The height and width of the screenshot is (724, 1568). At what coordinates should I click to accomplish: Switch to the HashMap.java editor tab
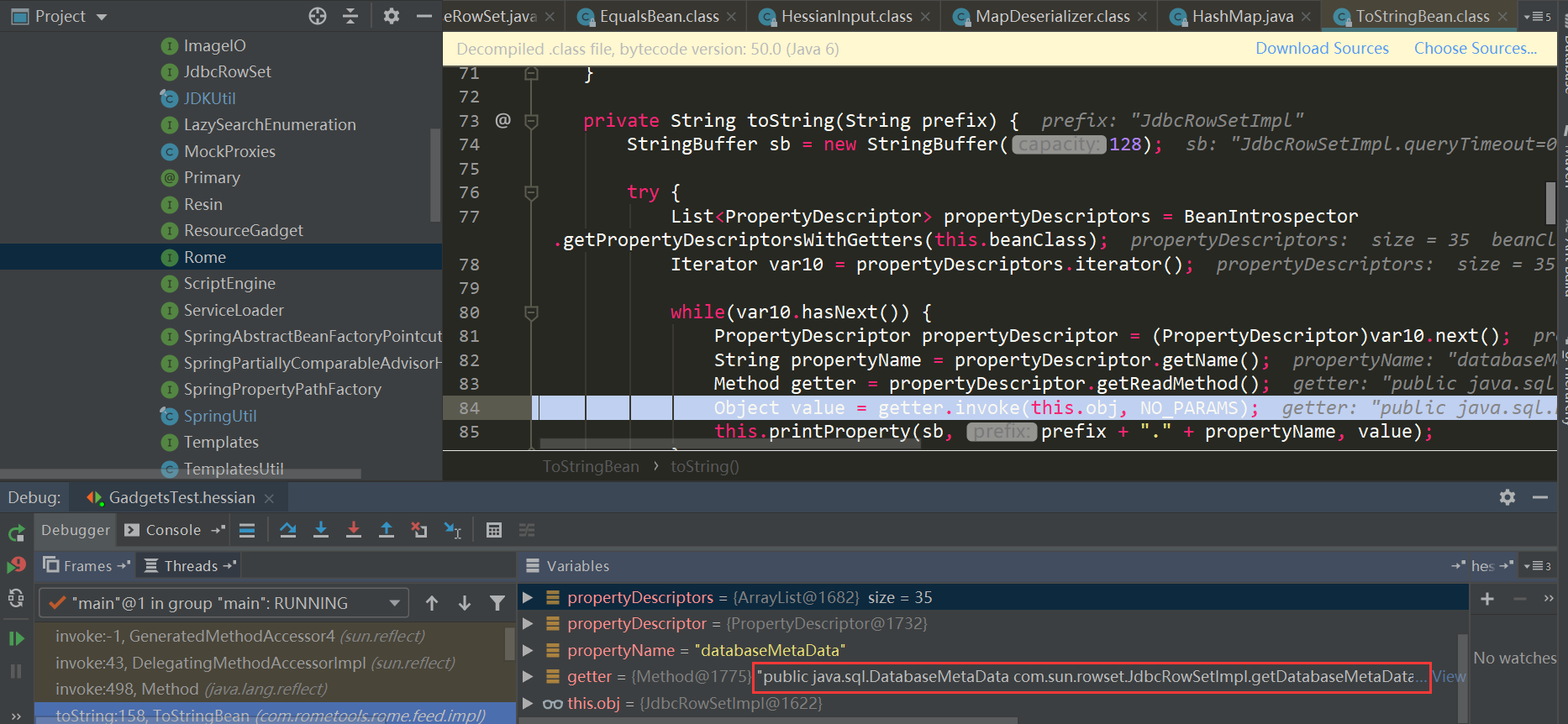pos(1242,16)
